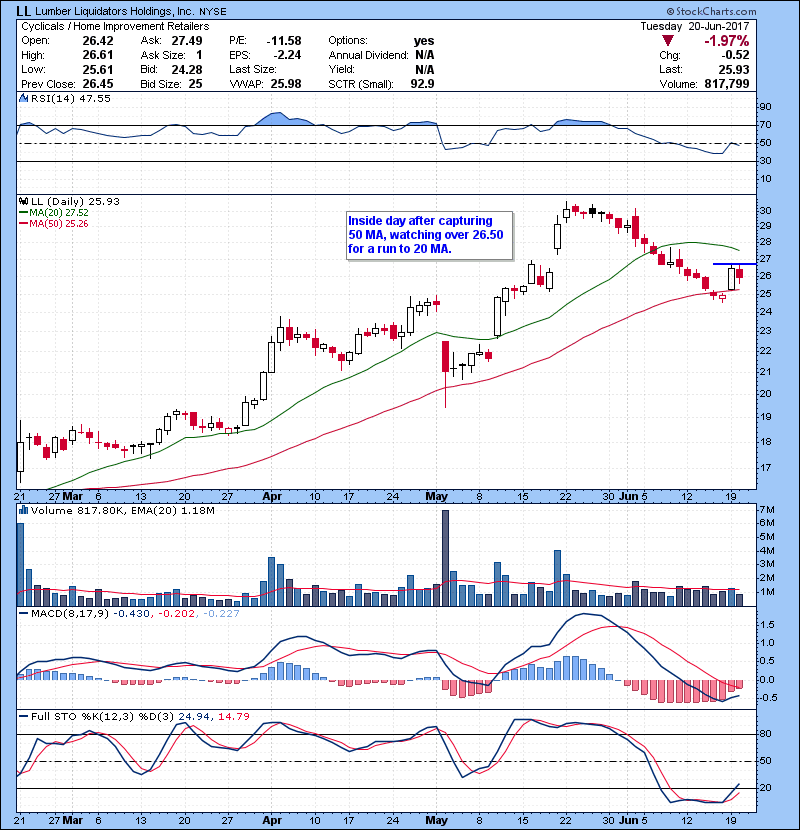The image size is (800, 830).
Task: Click the date Tuesday 20-Jun-2017
Action: (x=695, y=26)
